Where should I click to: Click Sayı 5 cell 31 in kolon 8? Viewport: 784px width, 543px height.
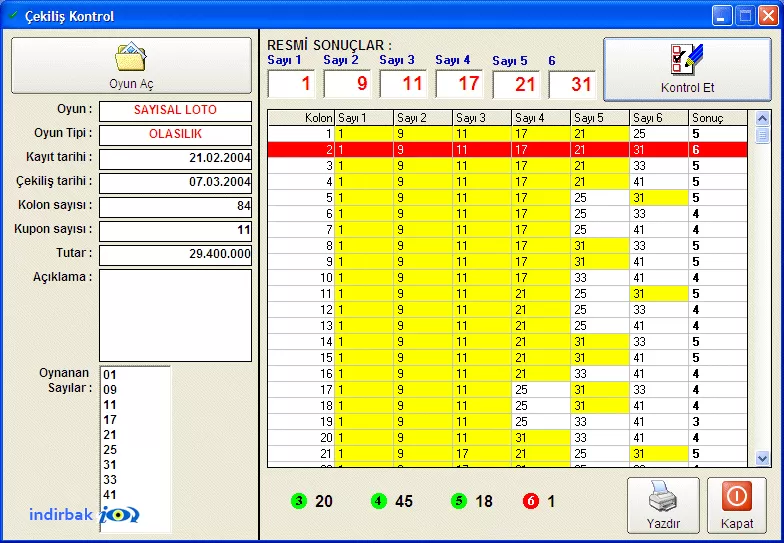point(600,246)
